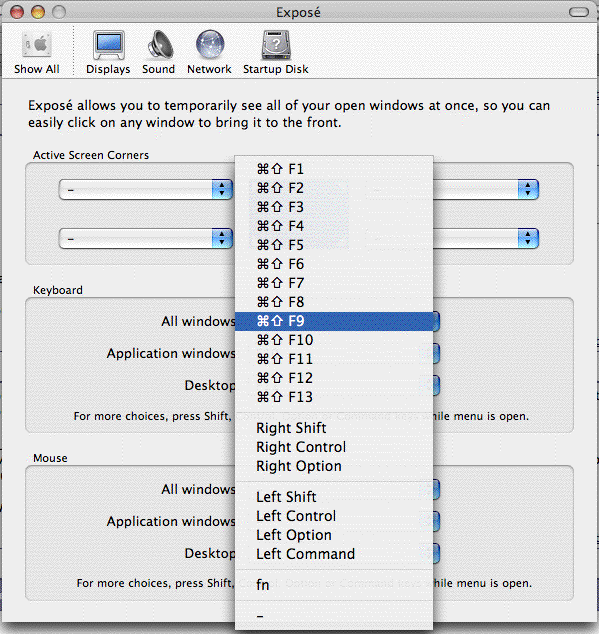Select Left Shift menu item

334,497
